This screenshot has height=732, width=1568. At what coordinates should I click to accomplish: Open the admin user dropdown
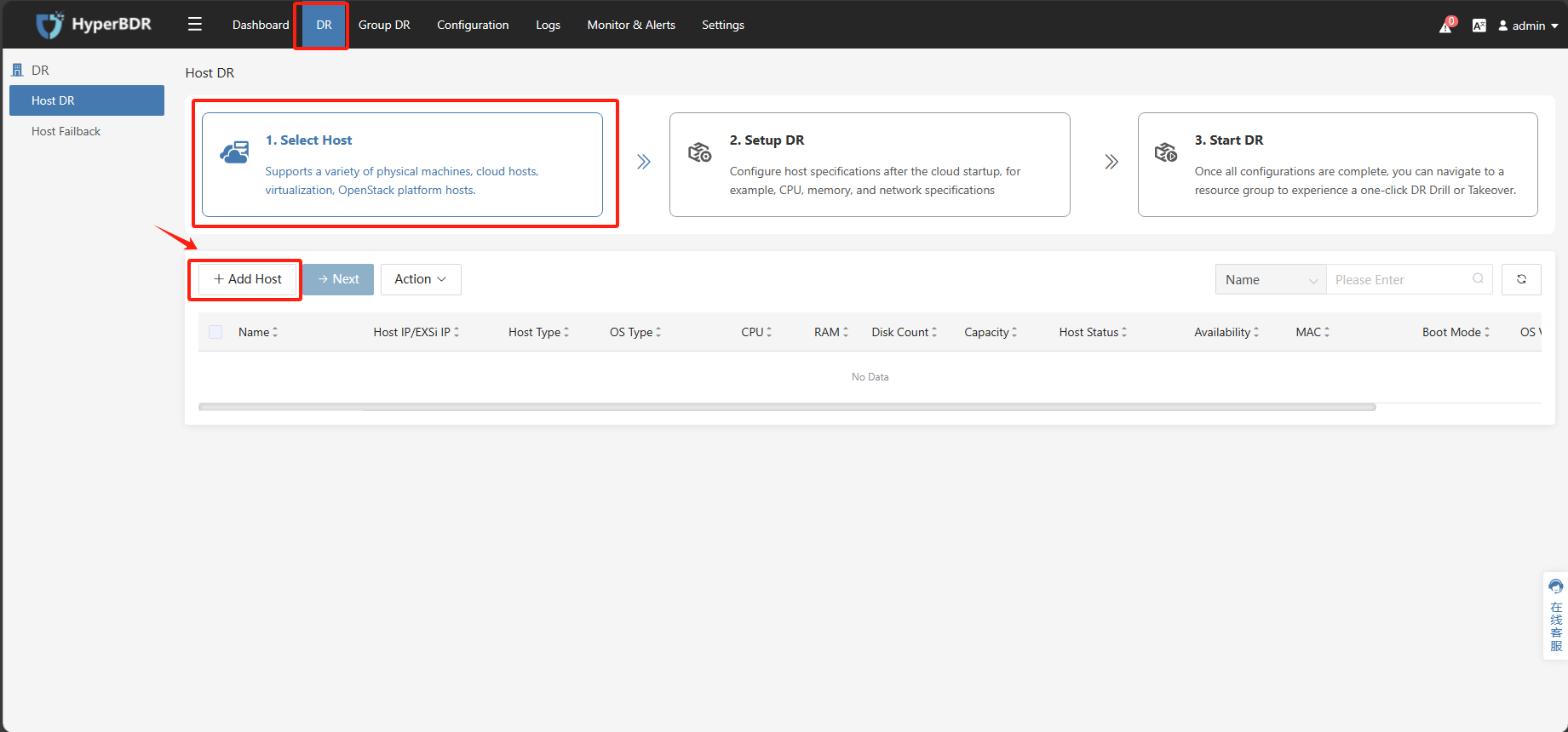click(1529, 26)
